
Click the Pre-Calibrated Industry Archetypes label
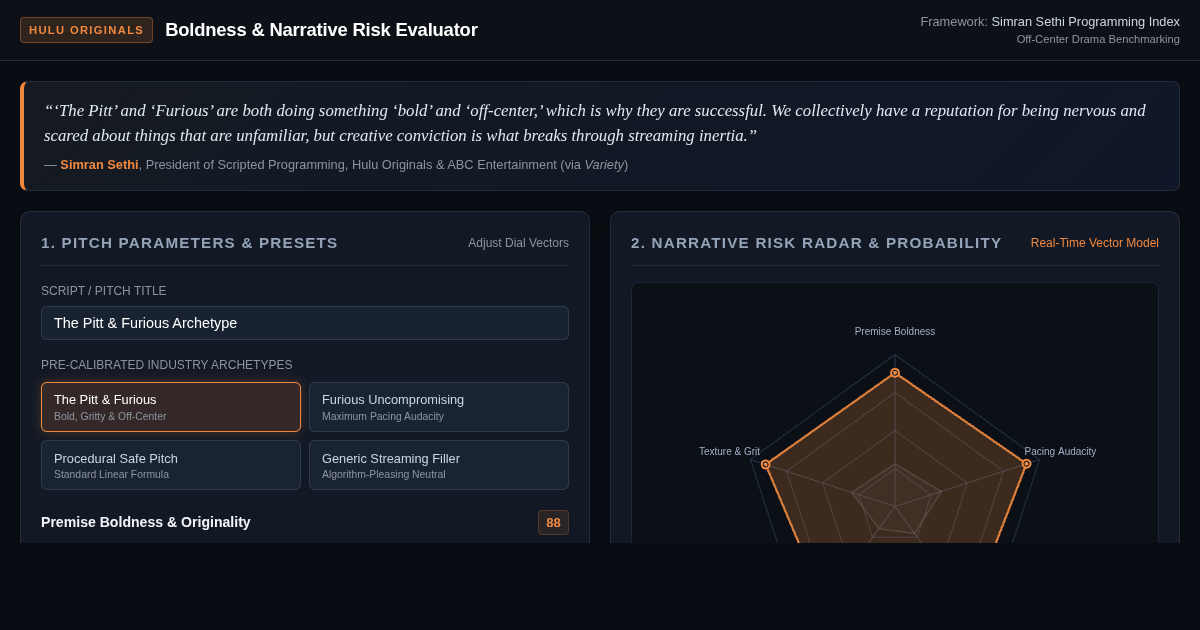click(x=167, y=365)
